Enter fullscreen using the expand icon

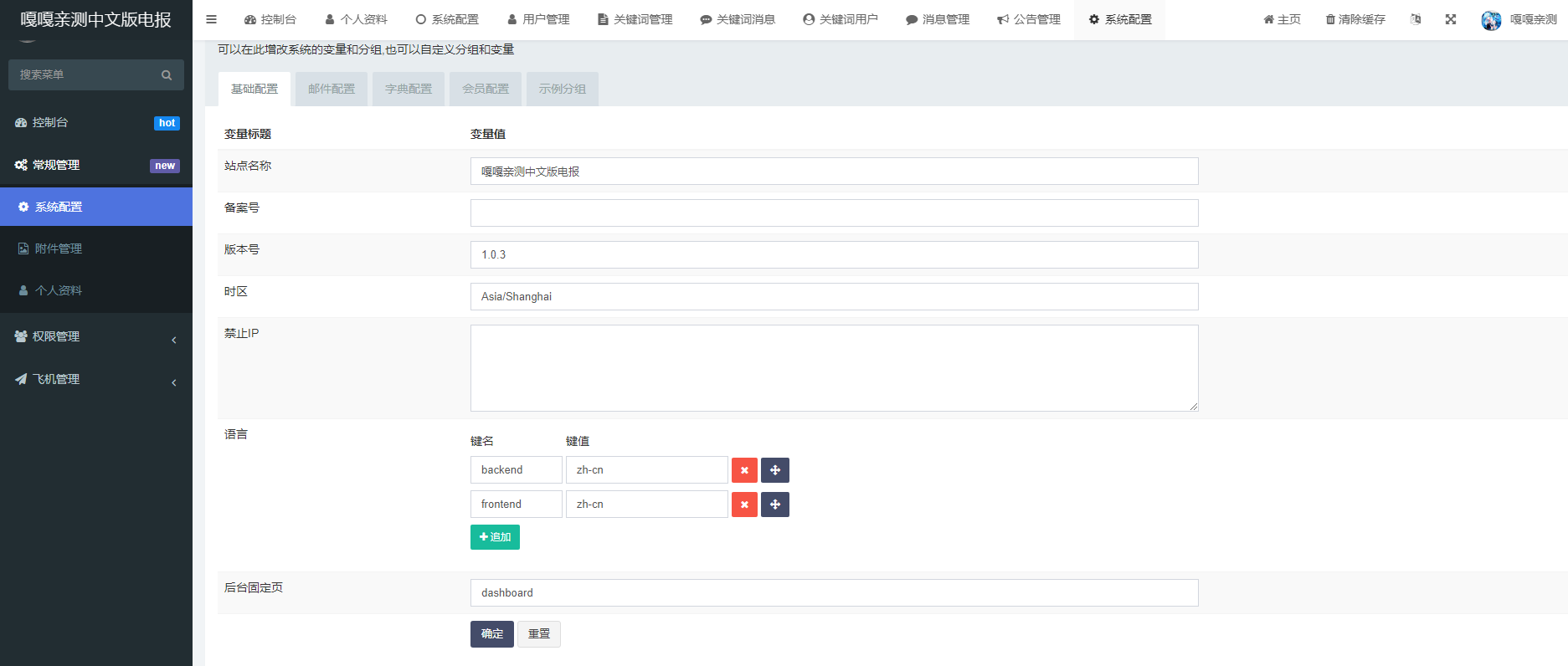pyautogui.click(x=1451, y=19)
